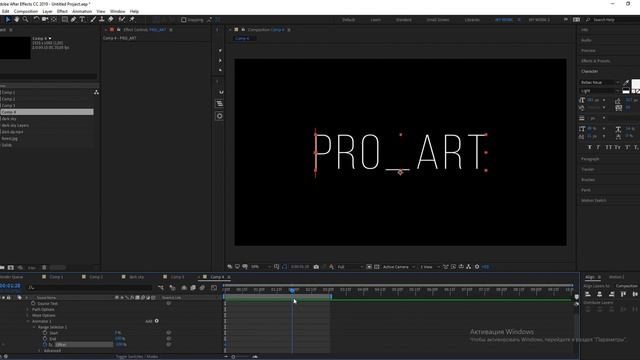This screenshot has width=640, height=360.
Task: Expand the Advanced group
Action: pos(40,350)
